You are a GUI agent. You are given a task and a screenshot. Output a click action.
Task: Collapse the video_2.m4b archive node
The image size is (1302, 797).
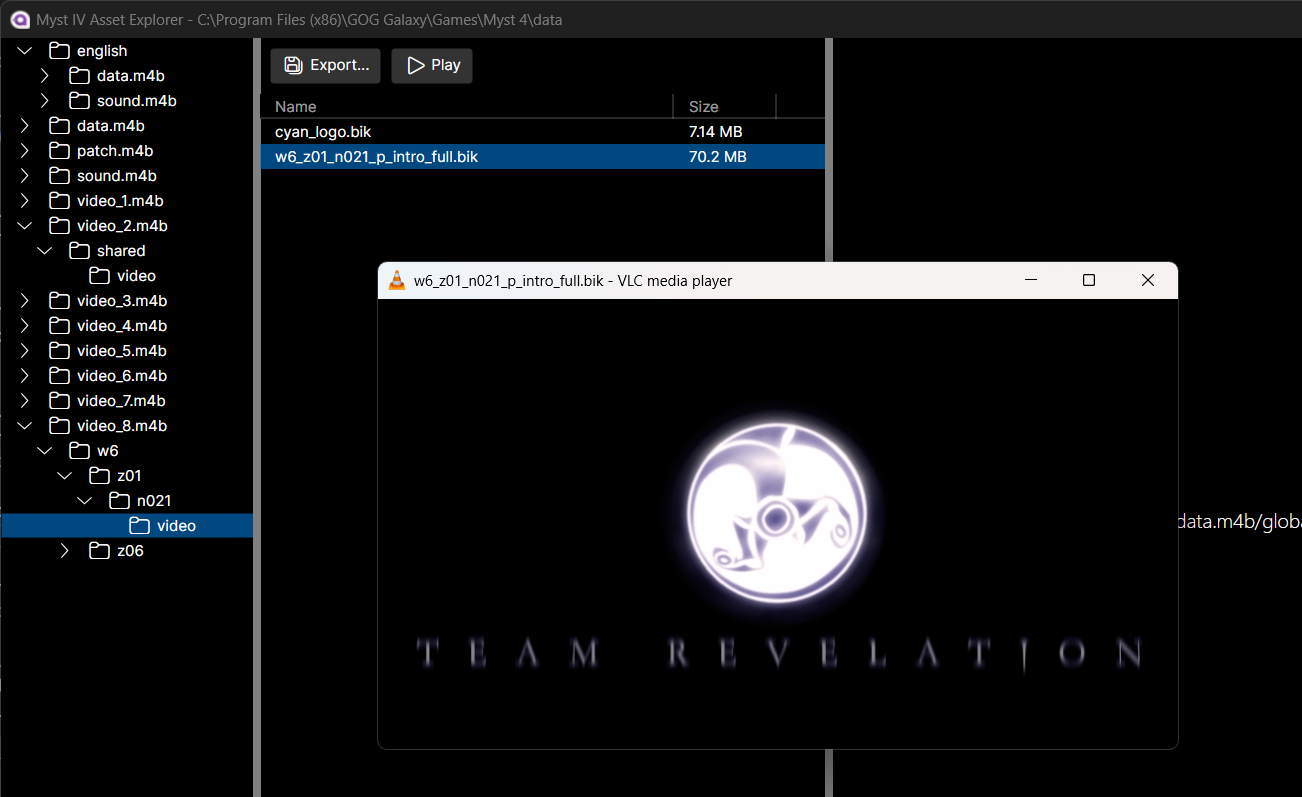click(25, 226)
